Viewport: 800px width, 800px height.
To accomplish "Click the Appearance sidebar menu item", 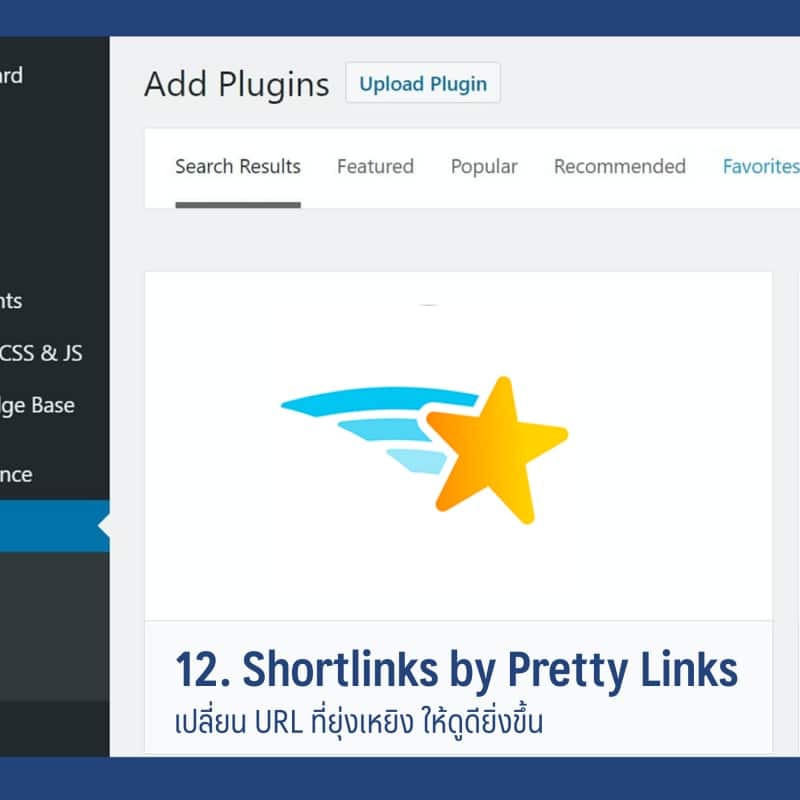I will 30,475.
